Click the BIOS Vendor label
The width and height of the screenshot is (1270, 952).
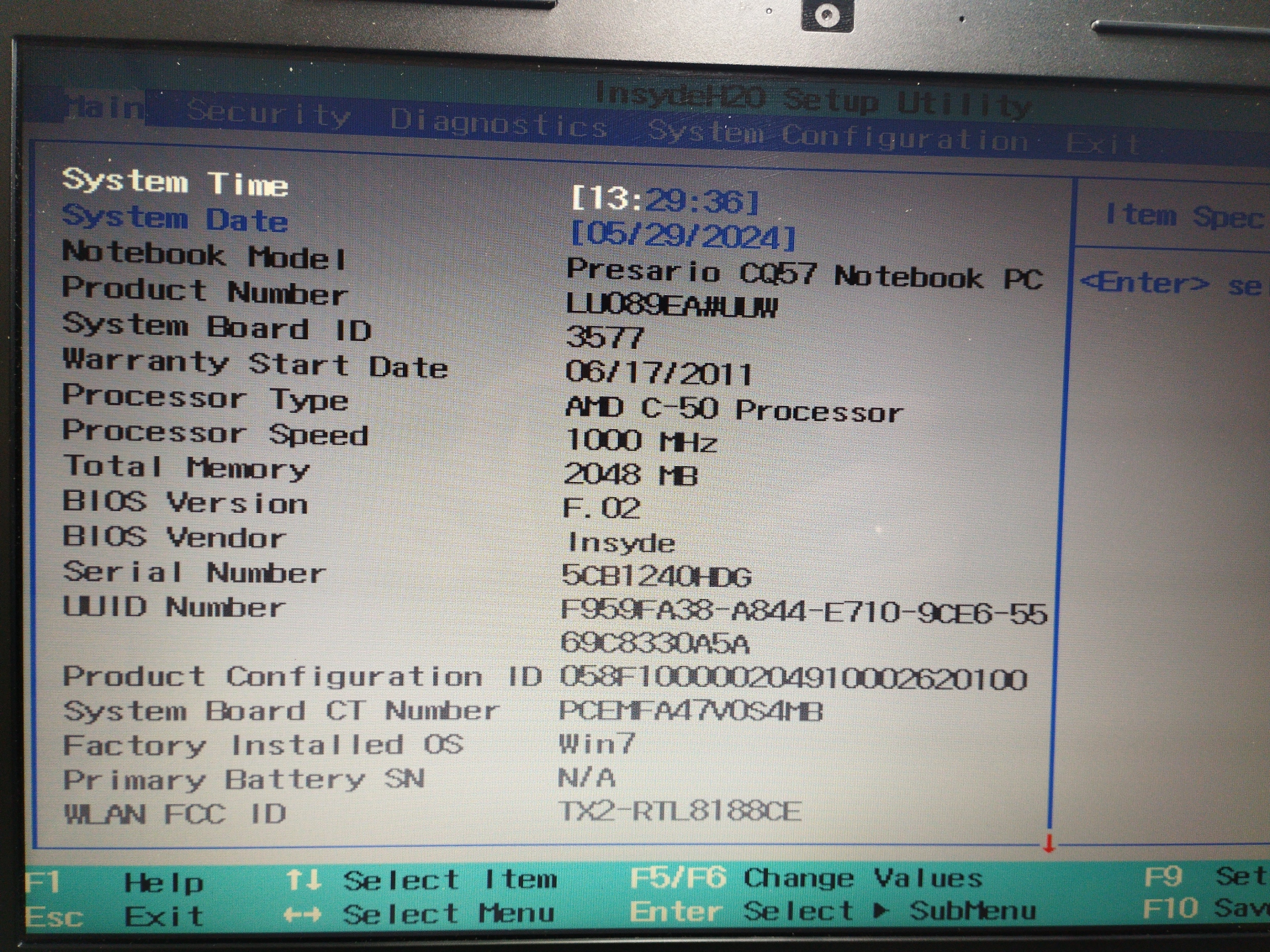[174, 537]
